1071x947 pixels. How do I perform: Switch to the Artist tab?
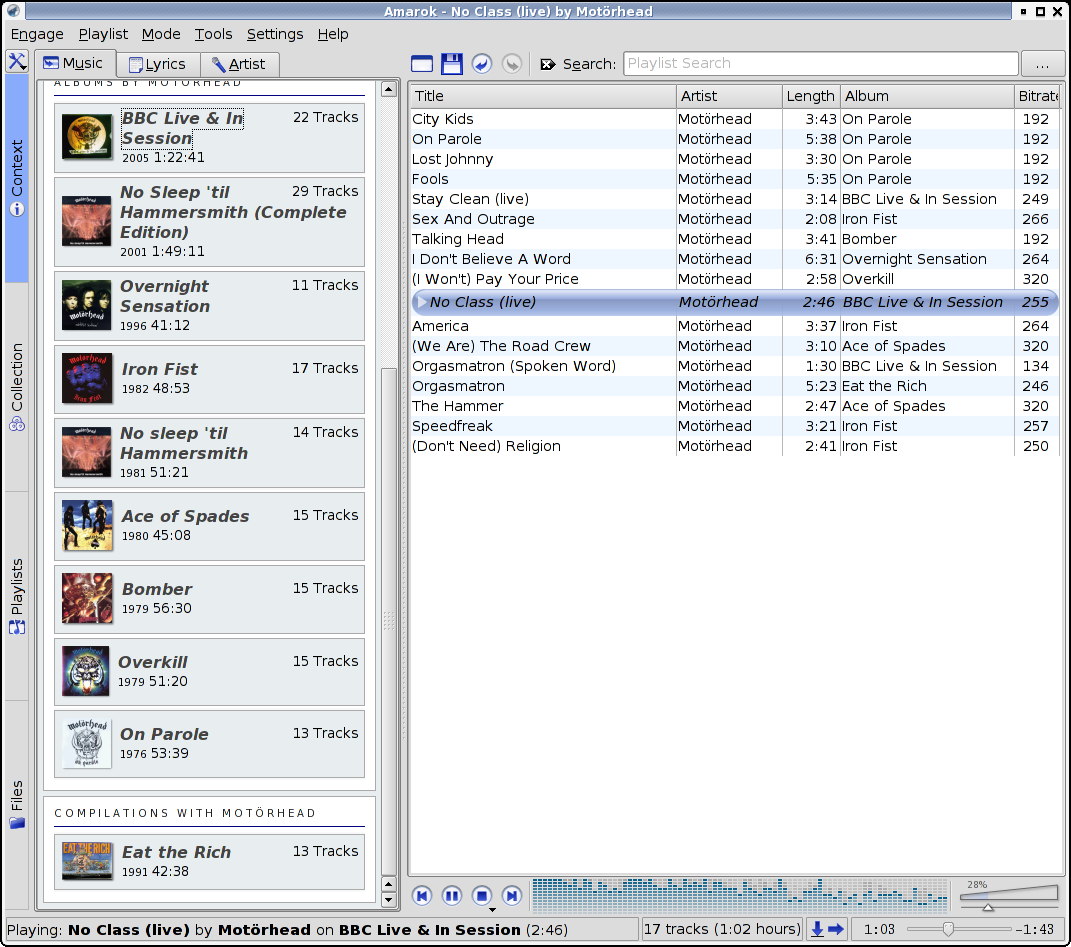point(239,64)
